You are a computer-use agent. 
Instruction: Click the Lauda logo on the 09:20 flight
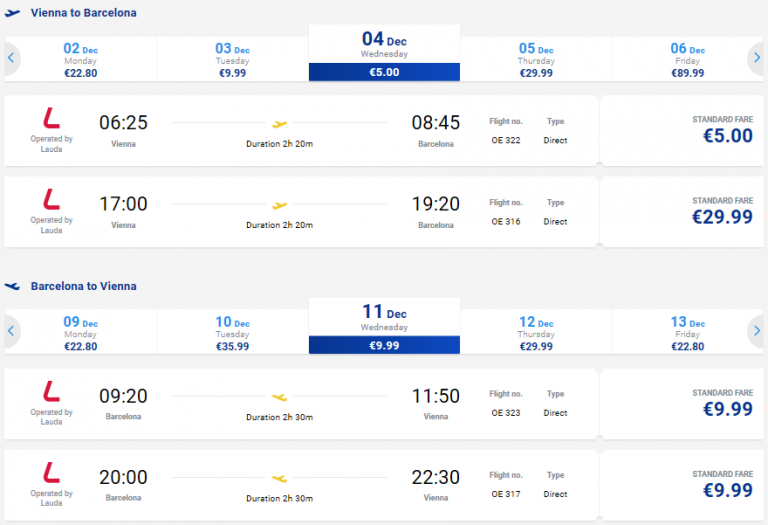(51, 390)
